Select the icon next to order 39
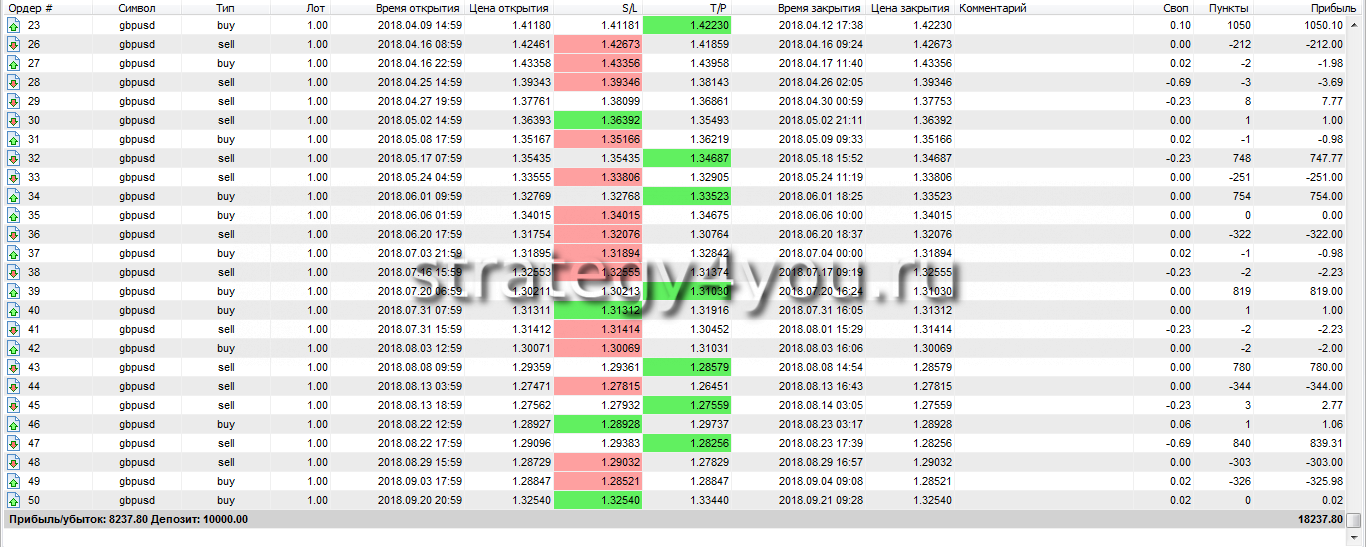This screenshot has height=547, width=1366. pyautogui.click(x=13, y=292)
